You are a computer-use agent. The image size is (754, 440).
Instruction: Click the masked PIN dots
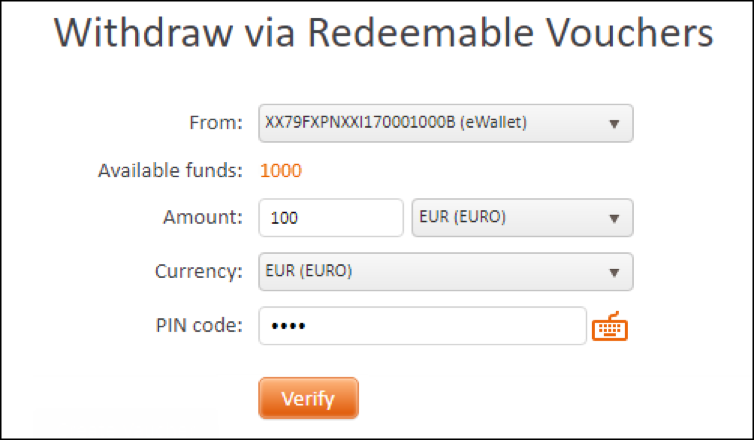pyautogui.click(x=288, y=327)
